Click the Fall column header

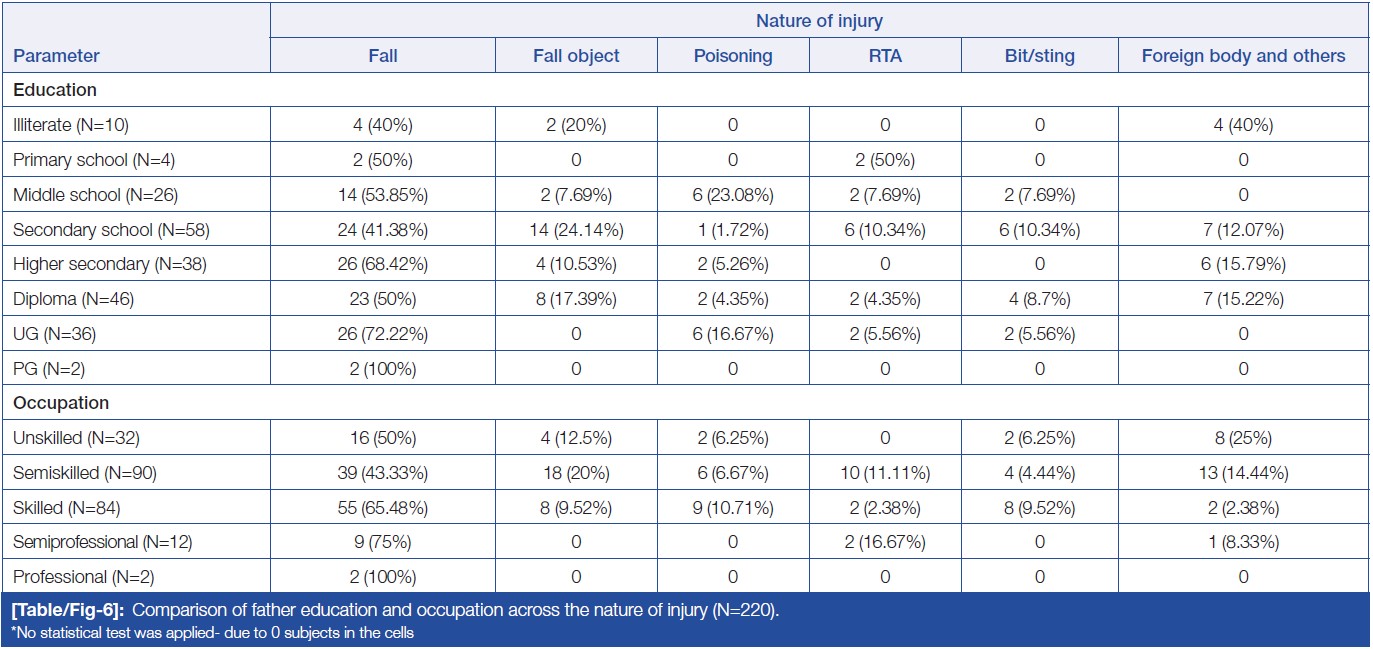382,56
